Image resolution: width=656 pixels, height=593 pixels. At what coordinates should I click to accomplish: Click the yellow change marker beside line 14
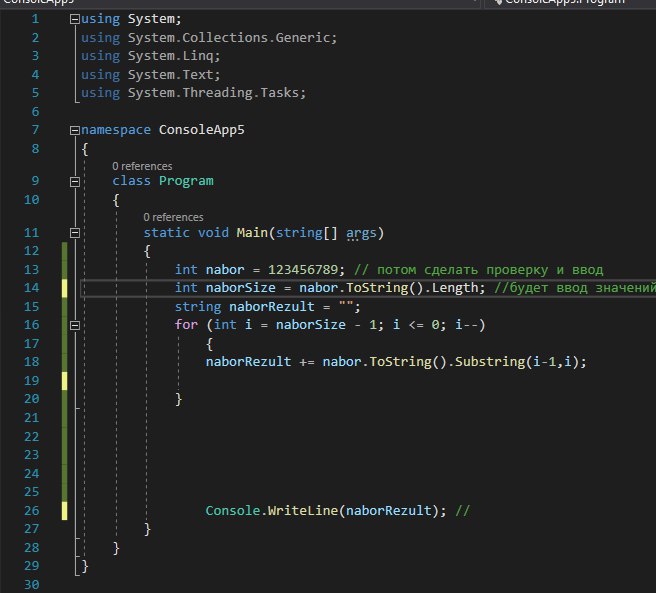tap(65, 289)
